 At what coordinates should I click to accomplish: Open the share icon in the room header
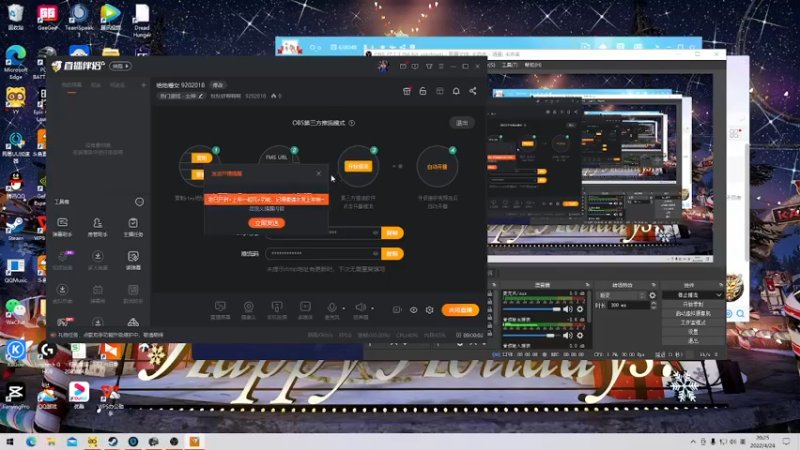pyautogui.click(x=473, y=91)
